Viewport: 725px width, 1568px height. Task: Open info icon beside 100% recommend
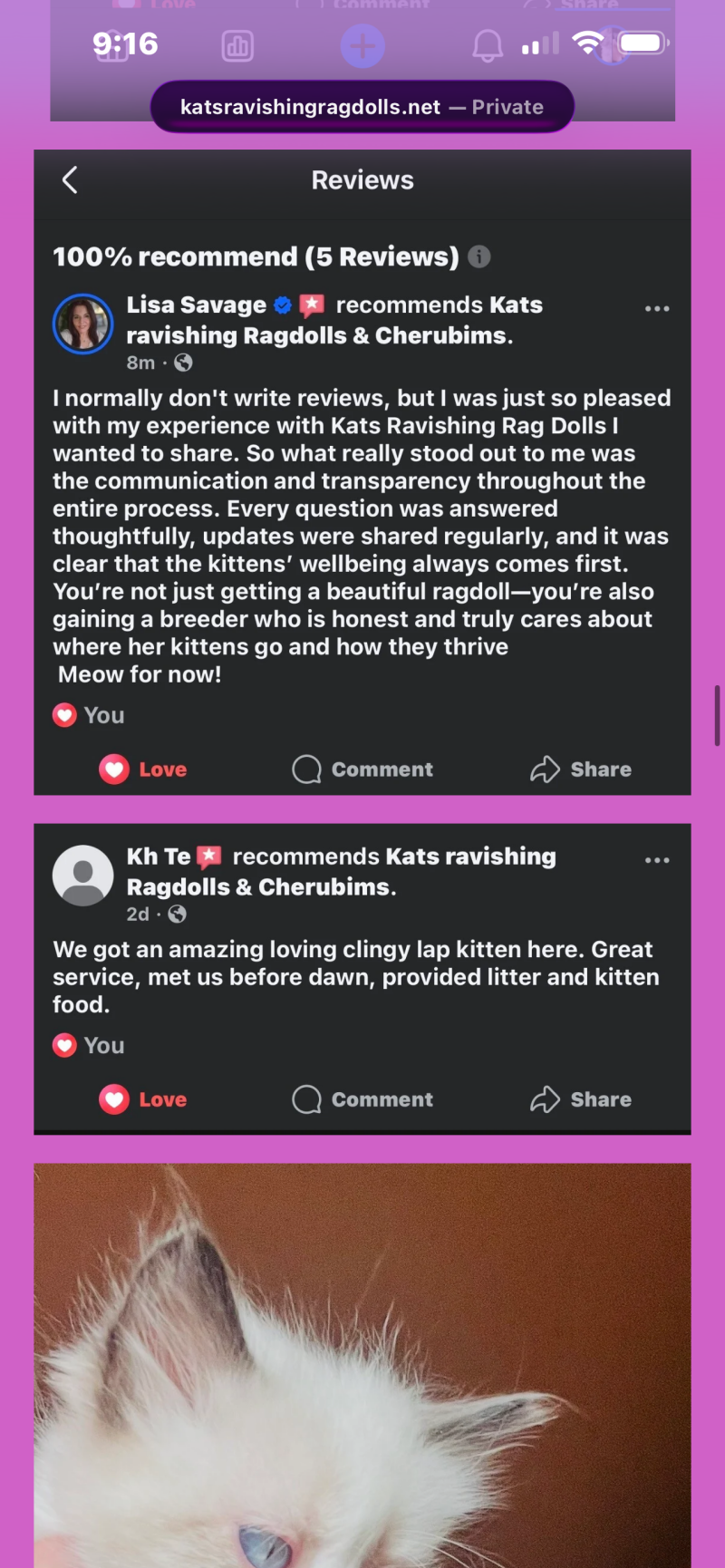pyautogui.click(x=479, y=257)
